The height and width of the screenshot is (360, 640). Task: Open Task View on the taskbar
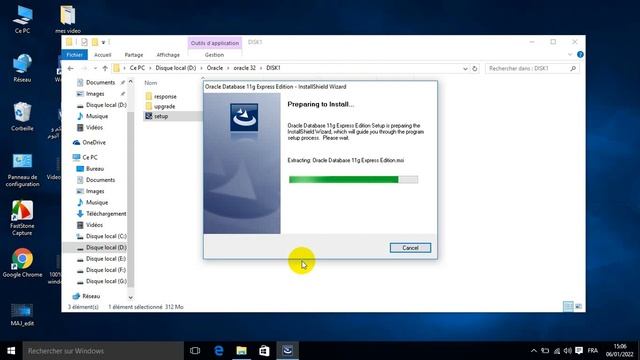(x=195, y=351)
